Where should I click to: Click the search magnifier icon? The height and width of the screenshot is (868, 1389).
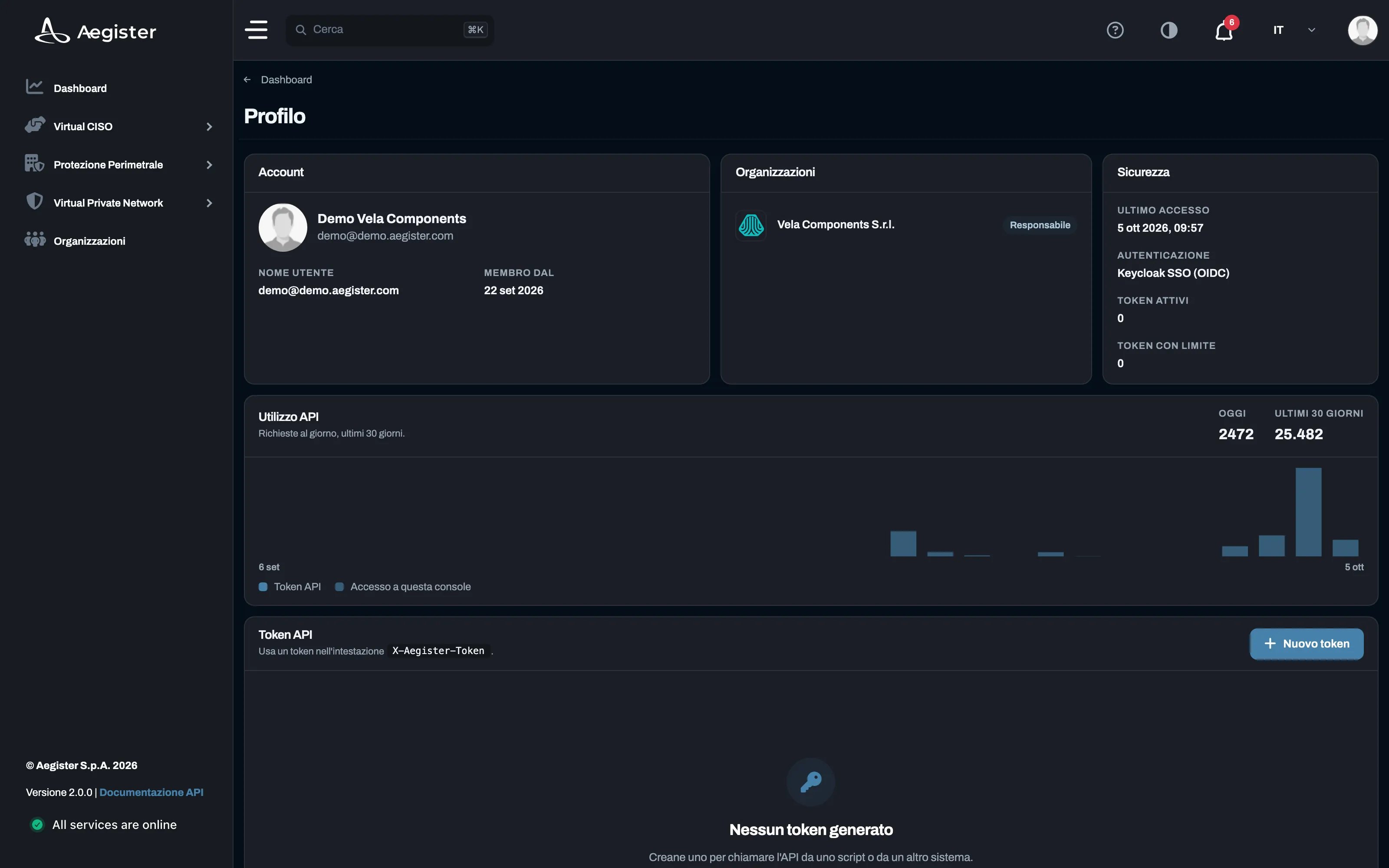click(x=301, y=30)
